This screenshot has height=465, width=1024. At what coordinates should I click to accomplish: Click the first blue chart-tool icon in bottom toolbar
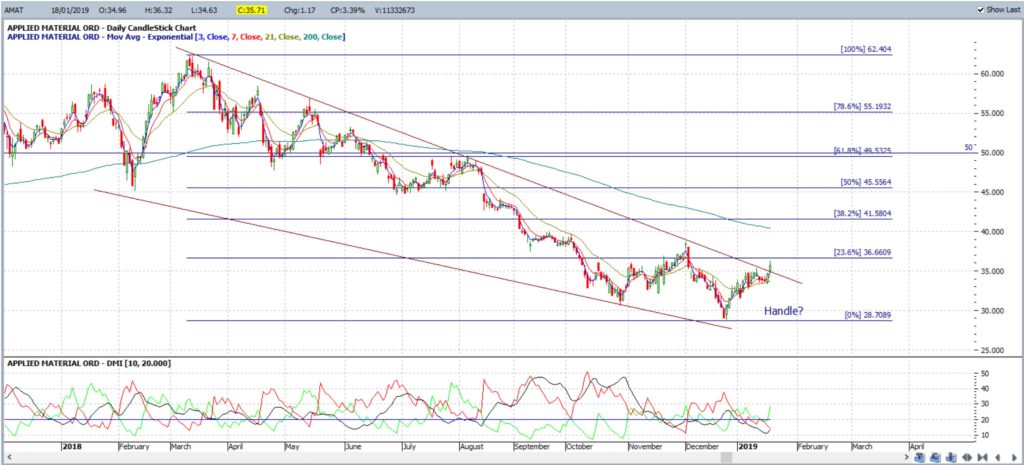click(x=920, y=457)
